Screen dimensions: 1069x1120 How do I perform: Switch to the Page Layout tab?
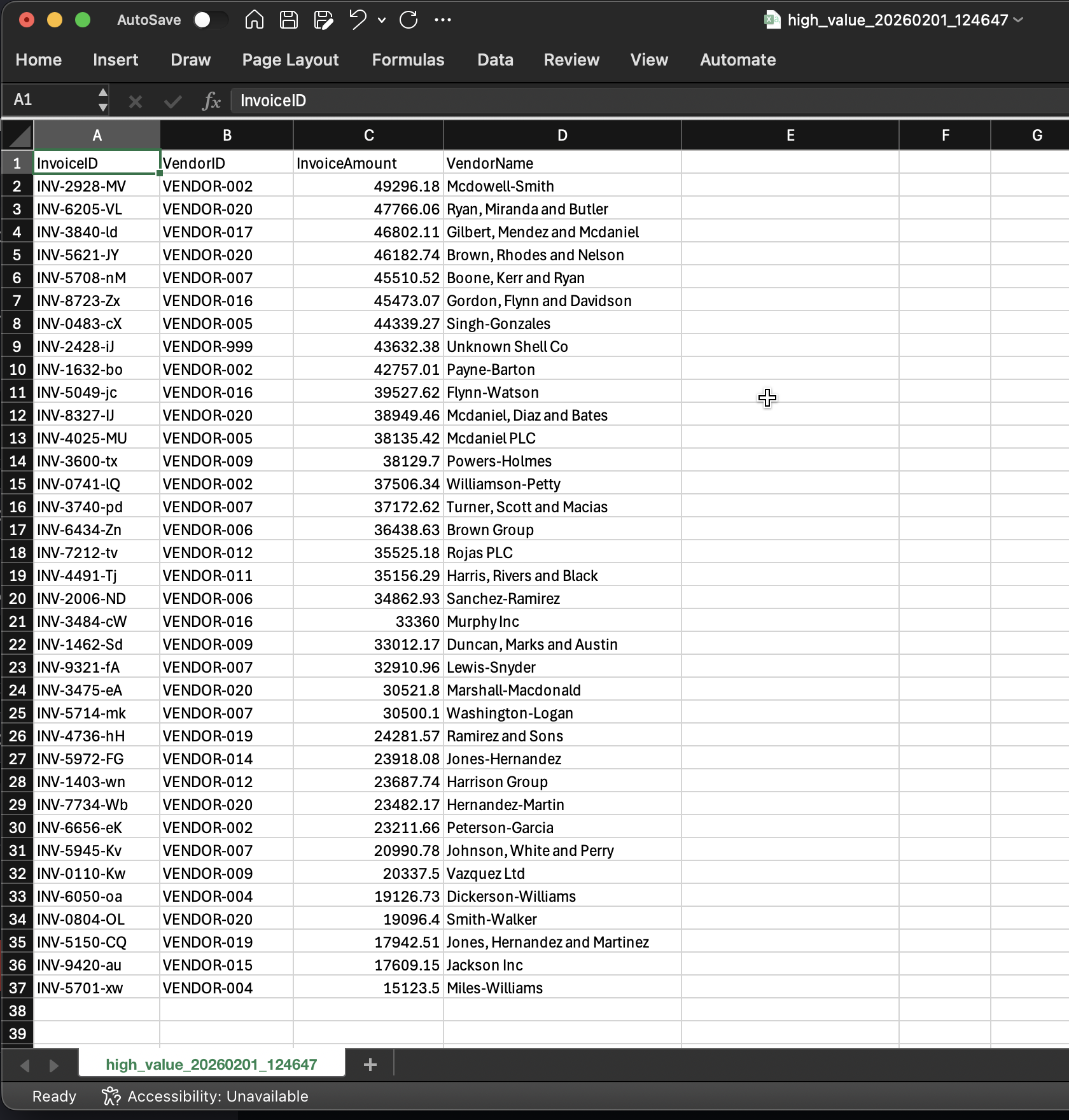coord(290,60)
